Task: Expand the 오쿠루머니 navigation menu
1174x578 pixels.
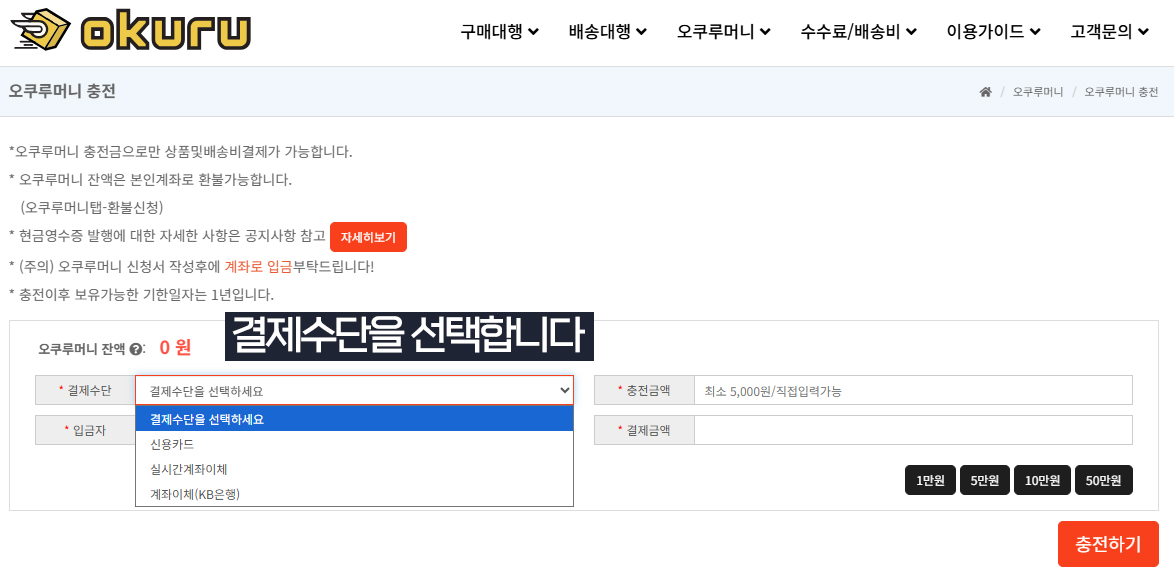Action: click(x=724, y=31)
